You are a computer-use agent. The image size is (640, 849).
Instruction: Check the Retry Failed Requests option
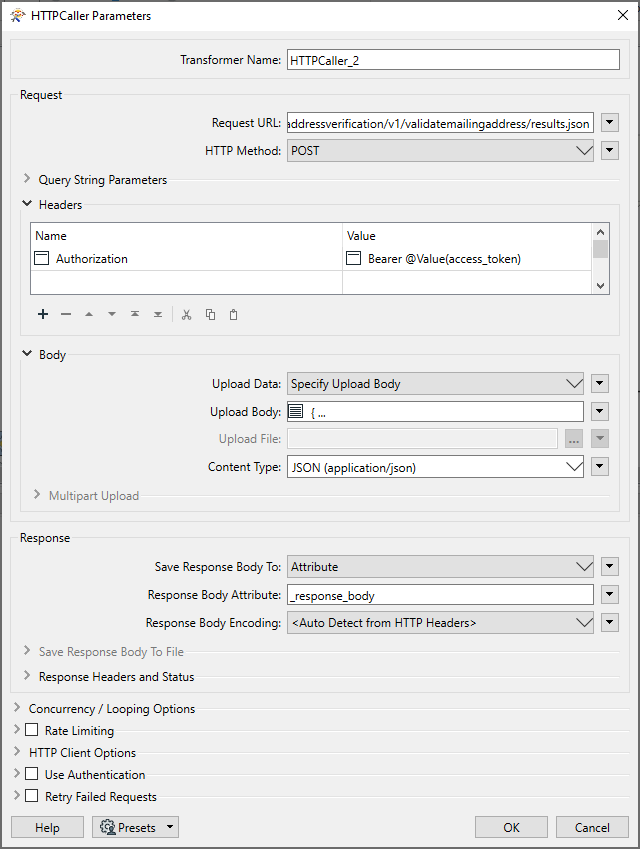pos(32,797)
